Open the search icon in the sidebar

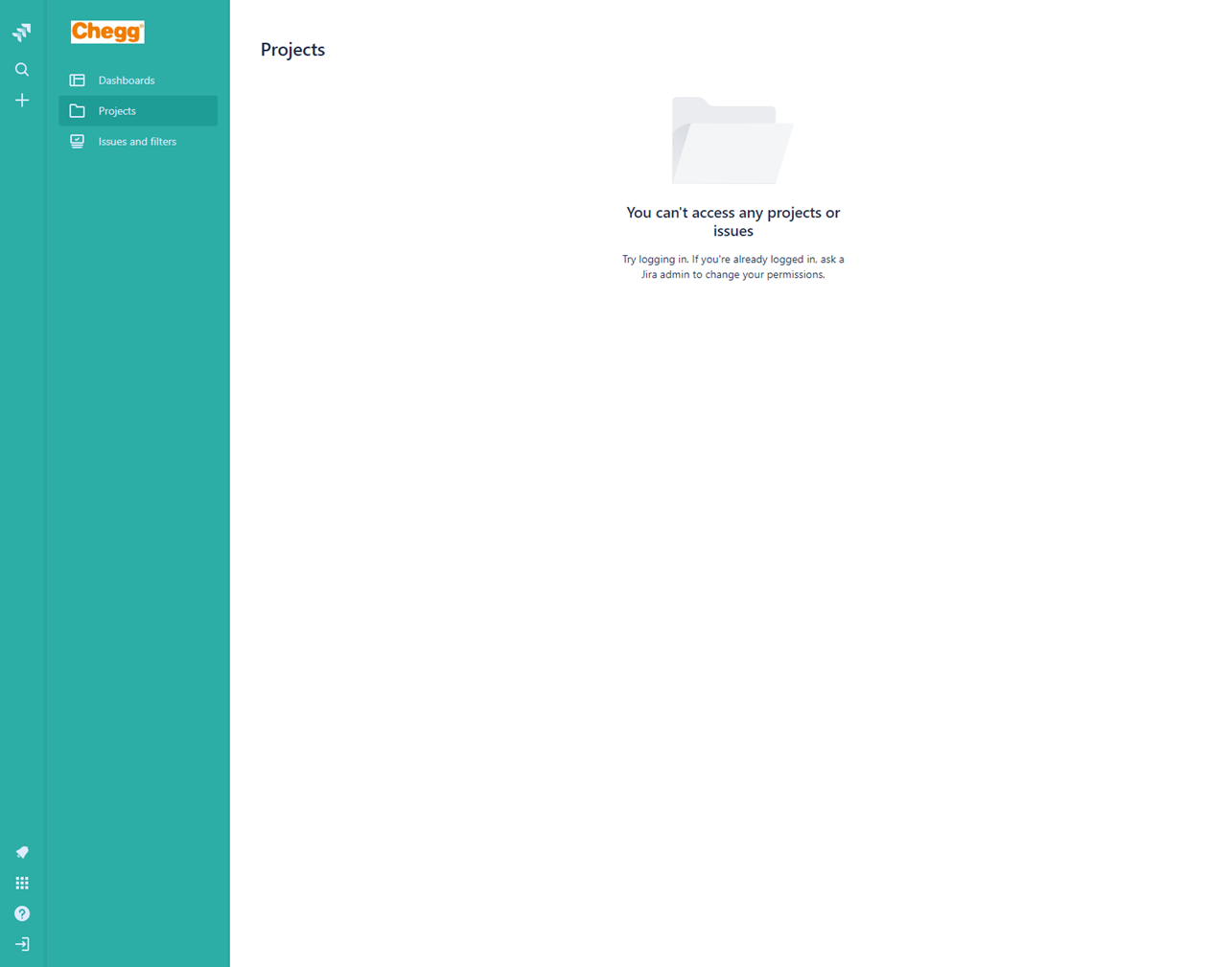[22, 70]
